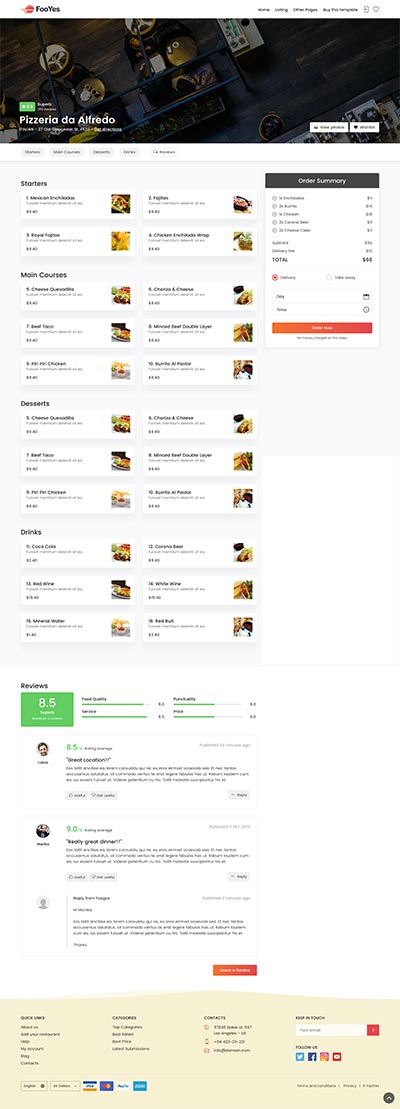Remove 1x Enchiladas from order summary
This screenshot has width=400, height=1109.
[x=274, y=198]
